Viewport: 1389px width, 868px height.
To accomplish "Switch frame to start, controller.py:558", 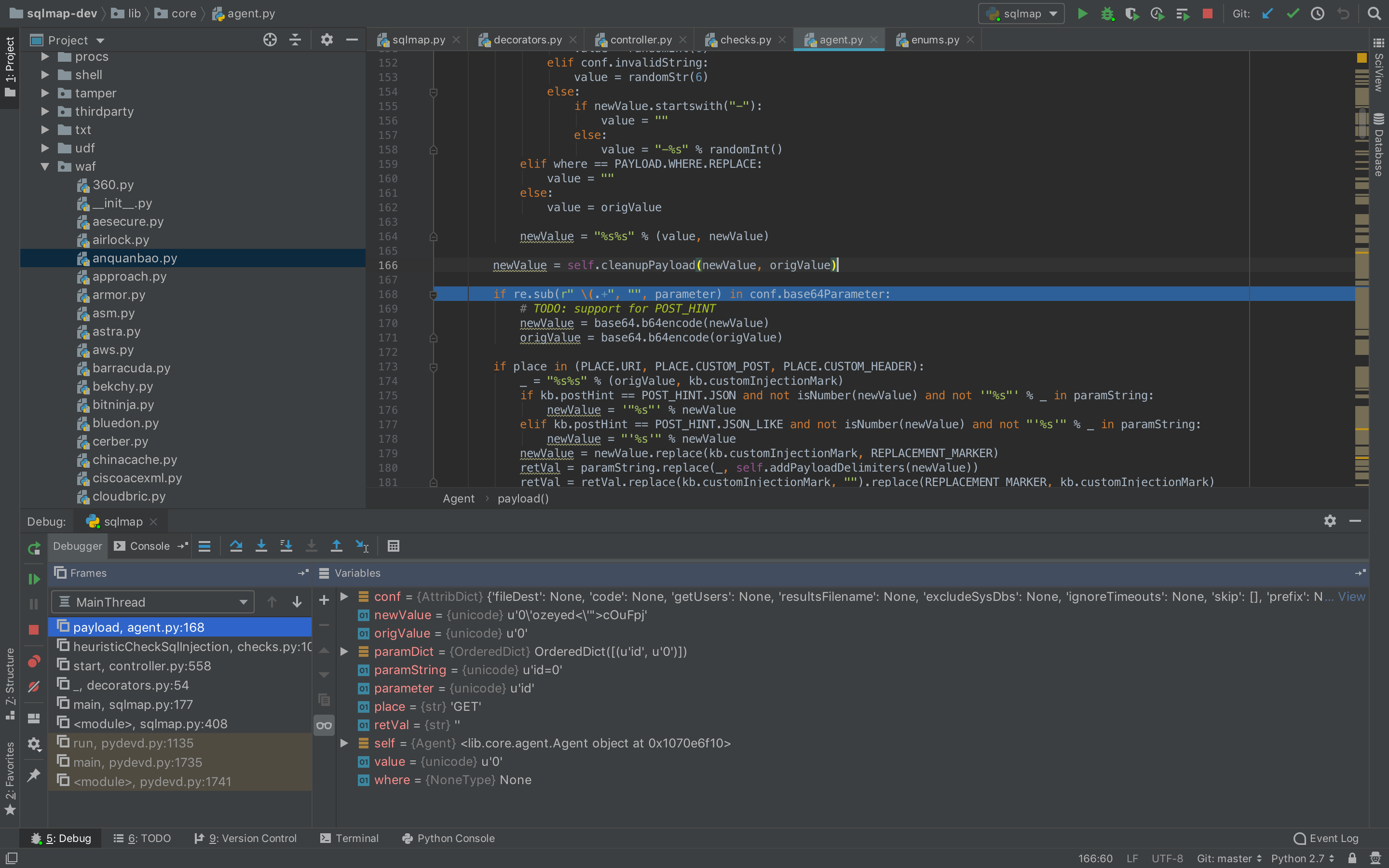I will [x=142, y=665].
